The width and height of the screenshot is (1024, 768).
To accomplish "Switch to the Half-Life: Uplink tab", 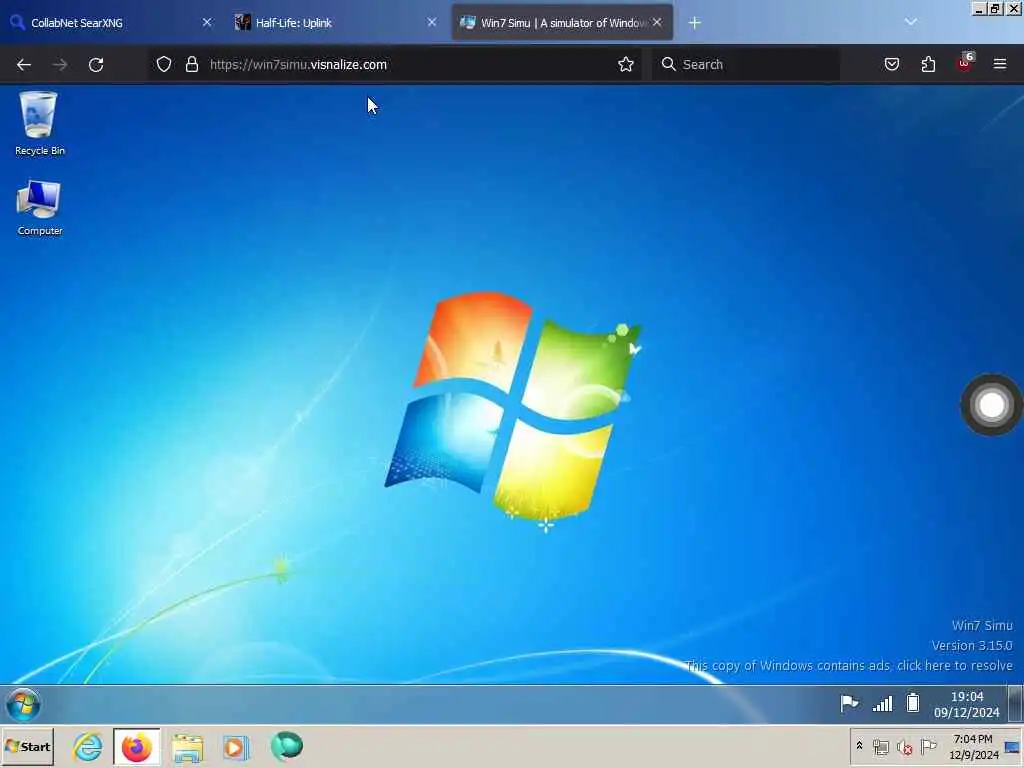I will 336,23.
